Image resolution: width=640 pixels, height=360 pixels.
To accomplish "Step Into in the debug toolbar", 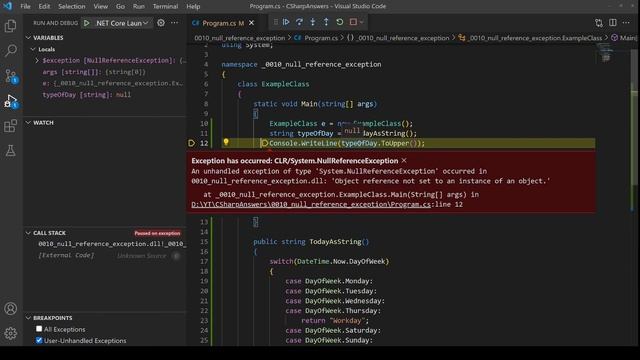I will pos(313,22).
